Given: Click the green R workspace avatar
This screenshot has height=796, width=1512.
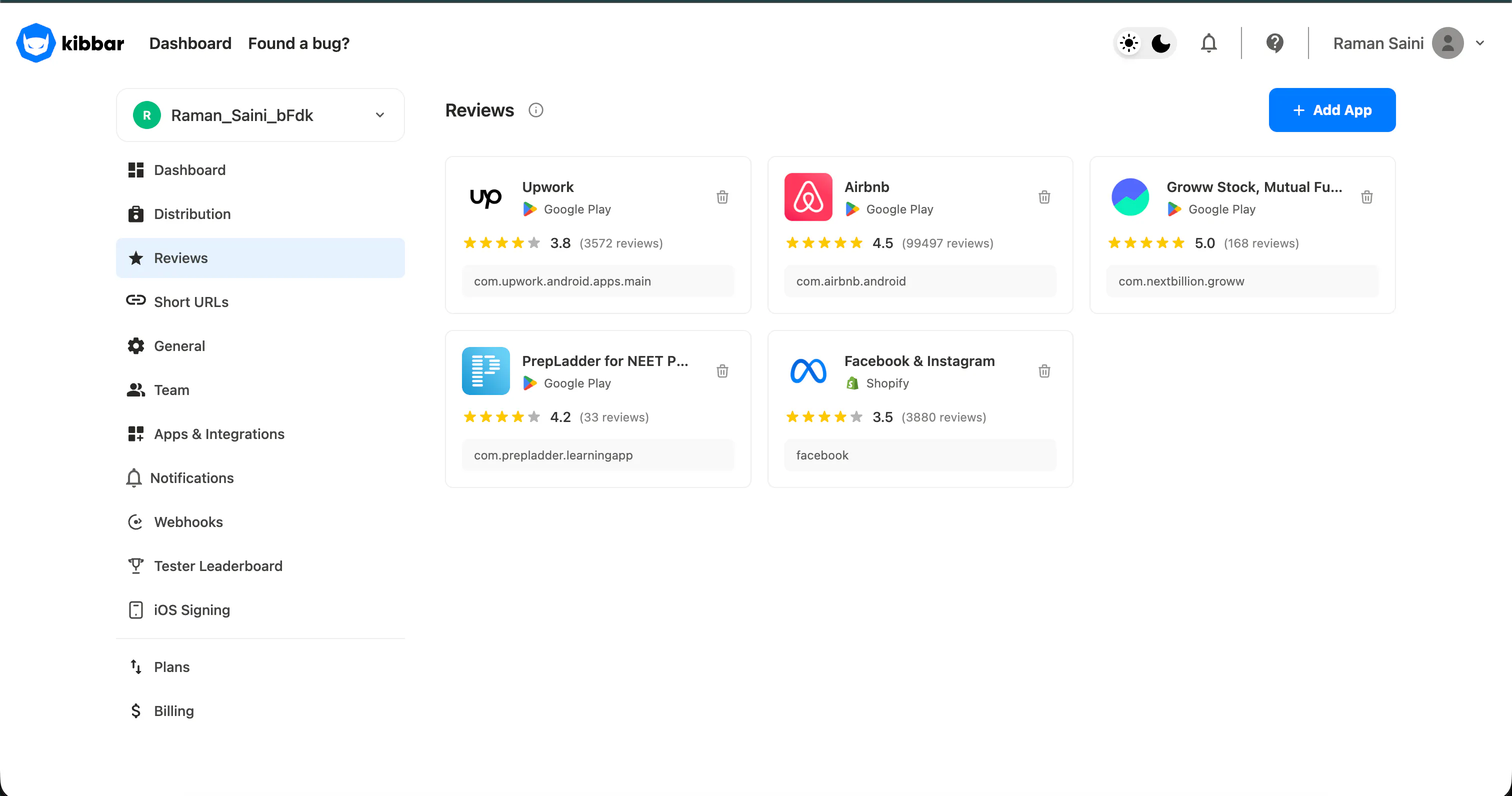Looking at the screenshot, I should coord(146,115).
